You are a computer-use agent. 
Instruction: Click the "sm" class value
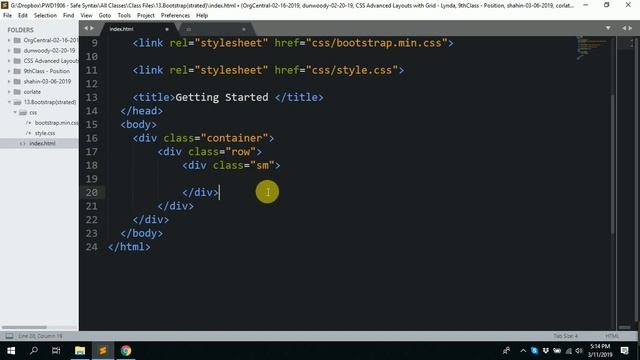[262, 165]
